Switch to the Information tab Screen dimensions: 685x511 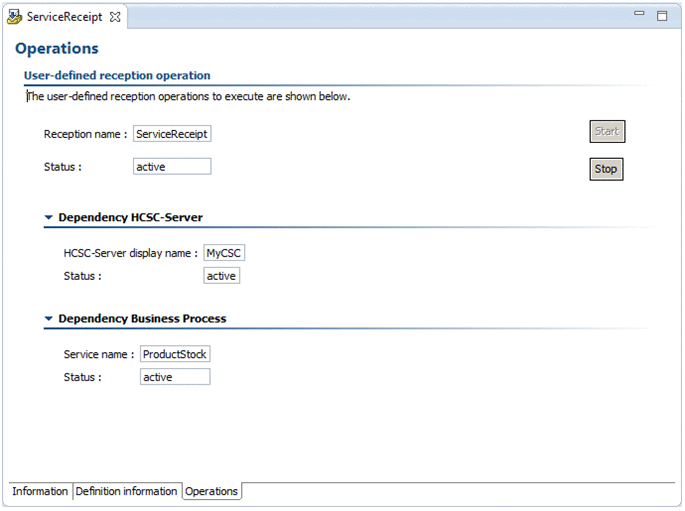pos(40,491)
